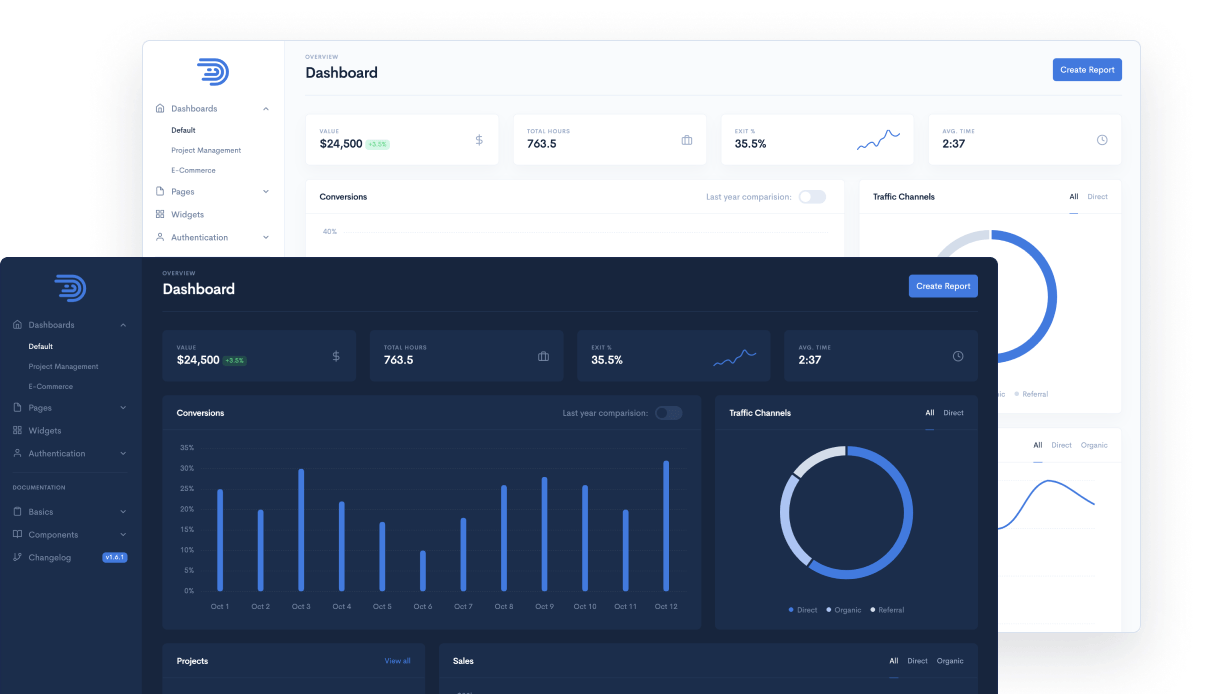This screenshot has height=694, width=1205.
Task: Open View all link in Projects panel
Action: (x=397, y=661)
